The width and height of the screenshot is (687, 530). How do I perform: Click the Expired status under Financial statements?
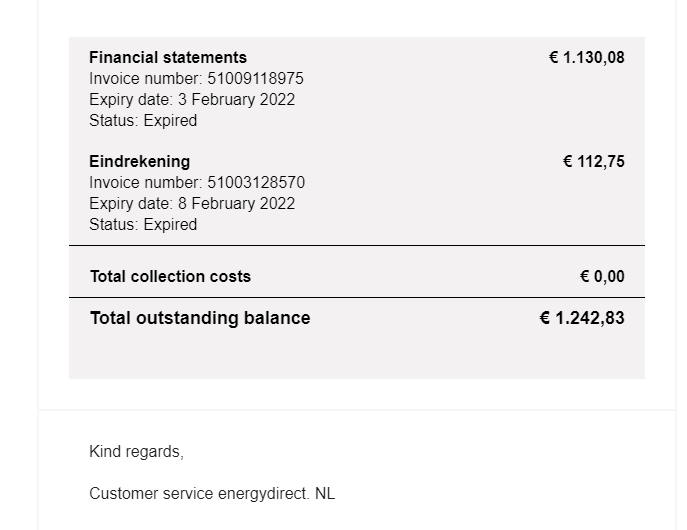click(x=170, y=121)
